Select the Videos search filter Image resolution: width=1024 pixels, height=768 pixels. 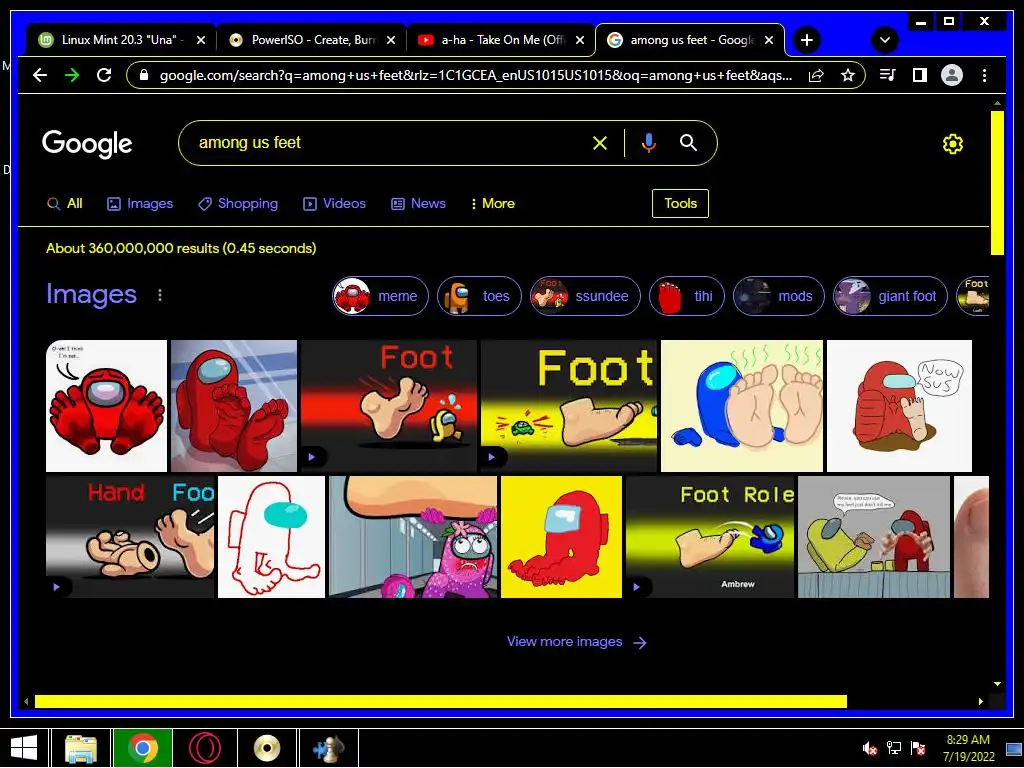point(334,204)
